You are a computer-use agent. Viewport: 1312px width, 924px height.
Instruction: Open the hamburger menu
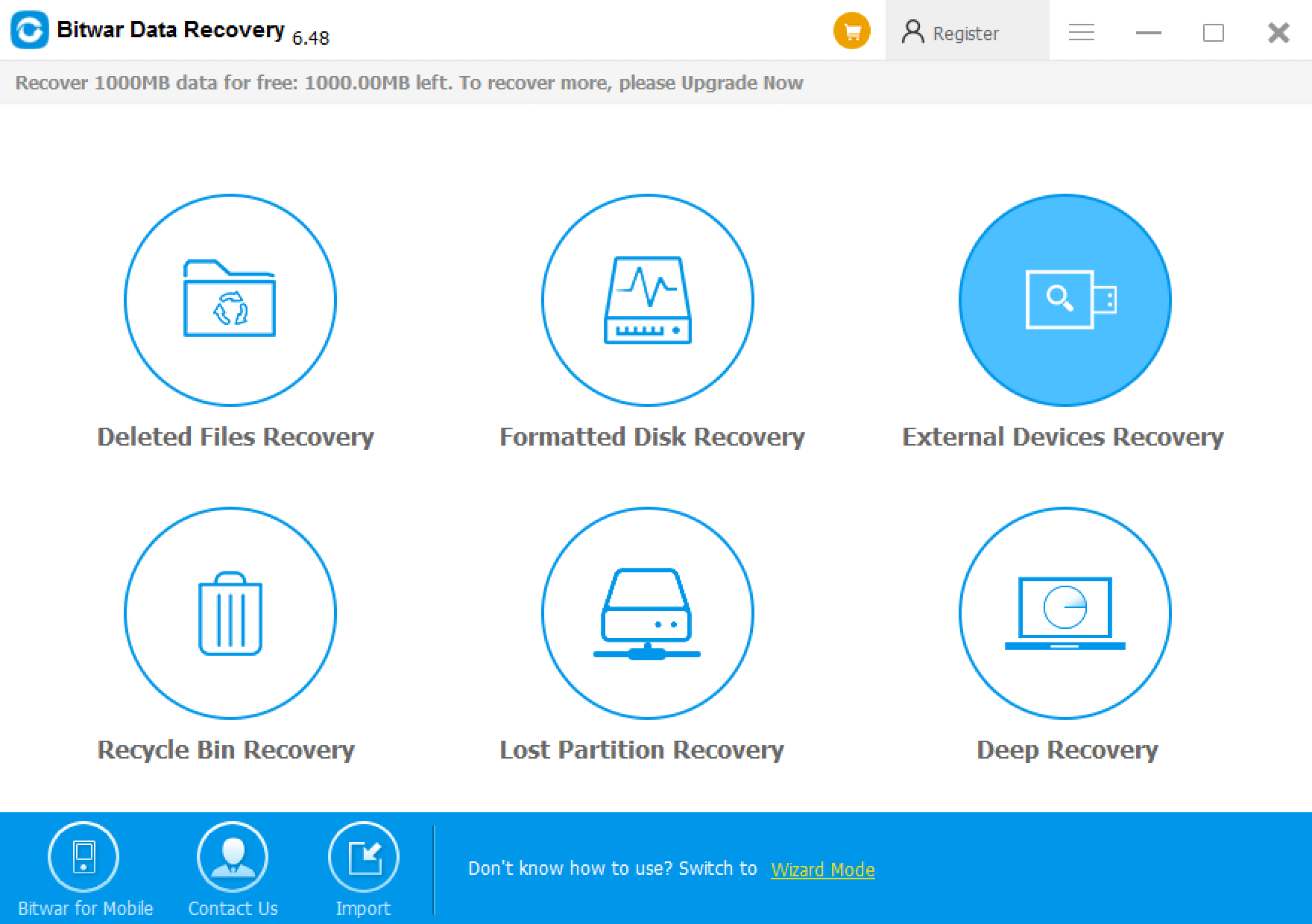[x=1081, y=33]
